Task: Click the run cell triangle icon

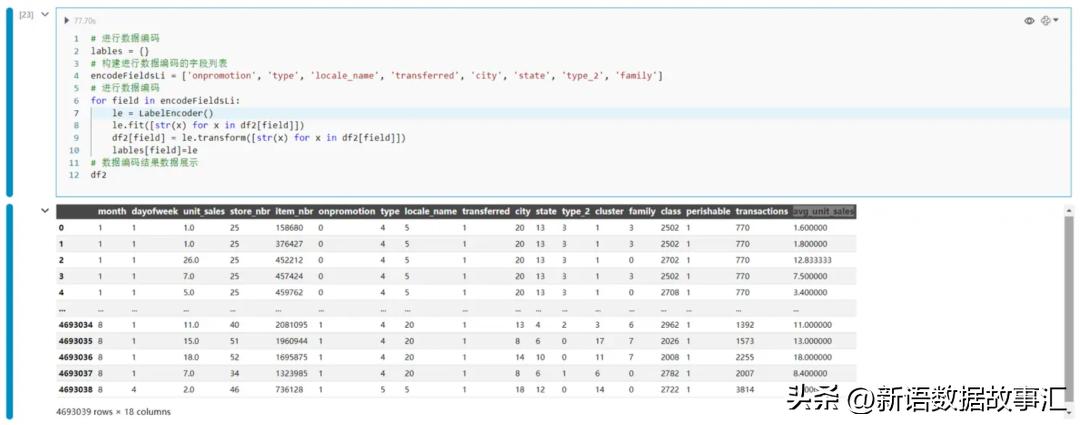Action: [67, 20]
